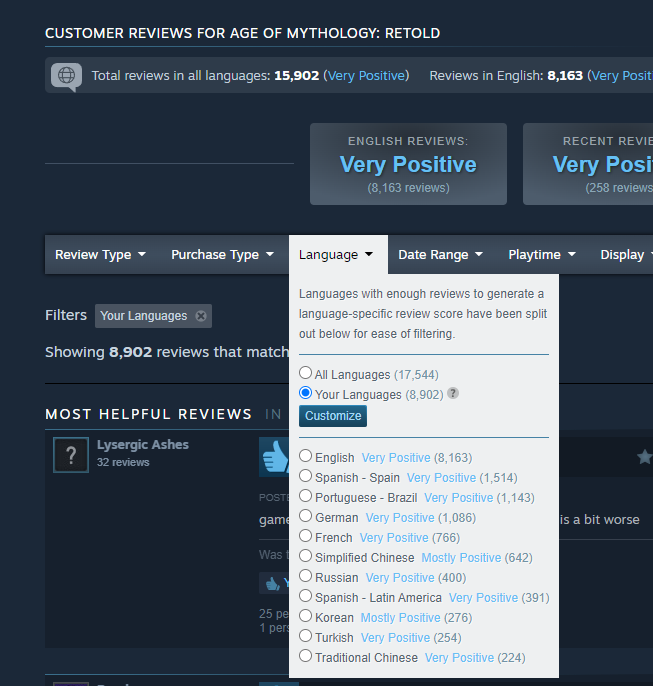
Task: Click the globe speech-bubble languages icon
Action: click(66, 77)
